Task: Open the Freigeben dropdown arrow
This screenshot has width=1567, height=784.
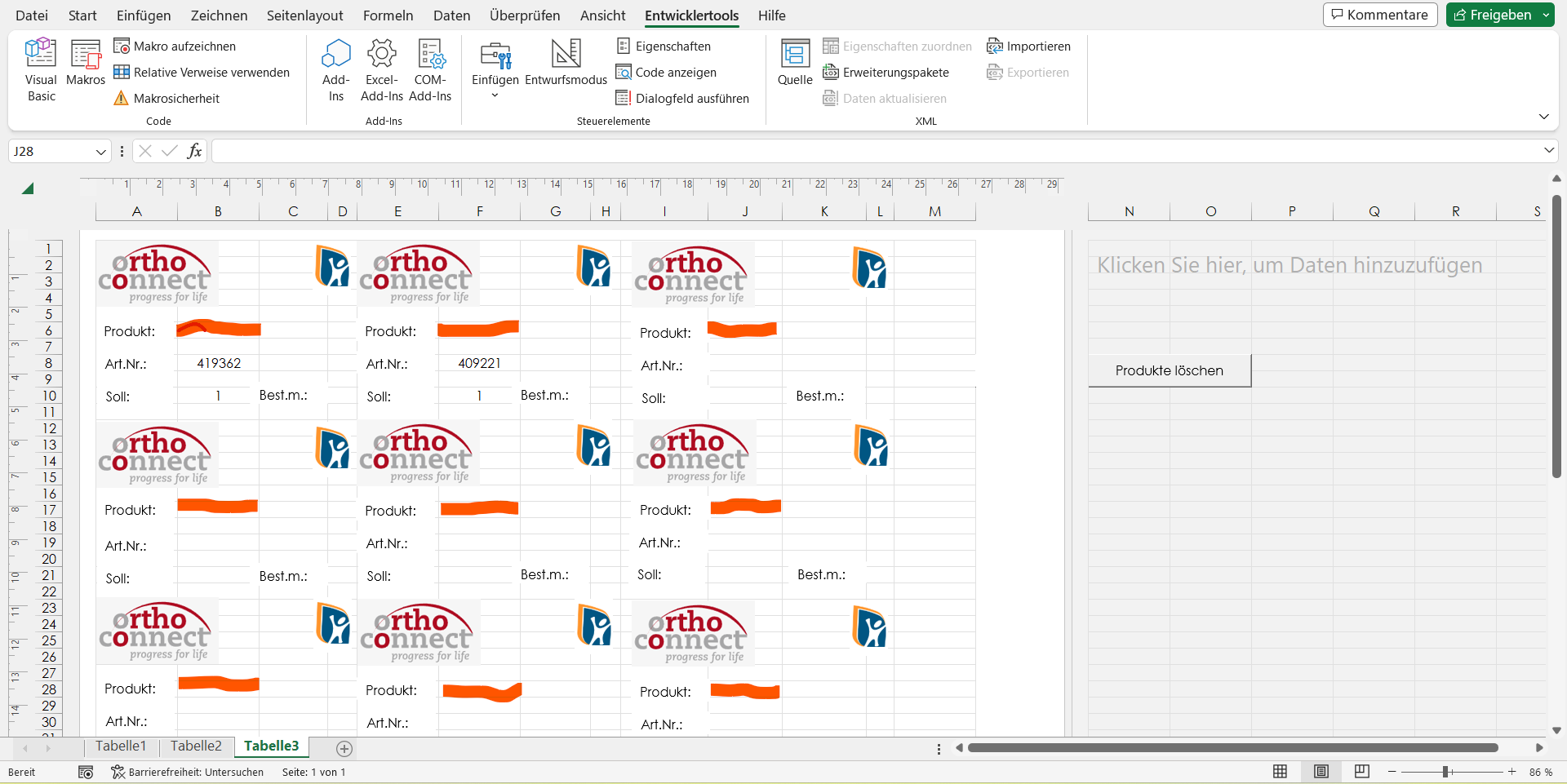Action: point(1547,15)
